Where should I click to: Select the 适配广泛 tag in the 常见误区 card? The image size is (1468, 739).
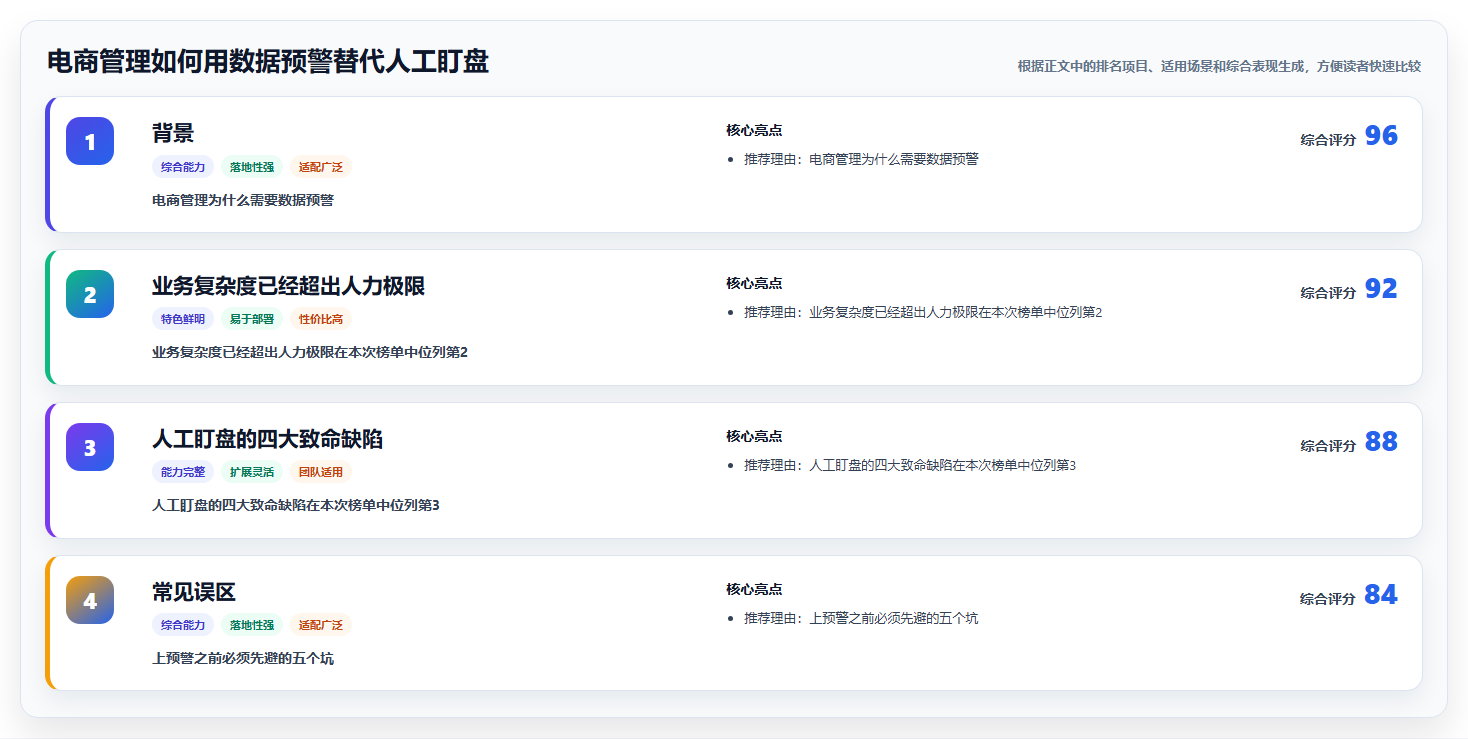click(321, 625)
